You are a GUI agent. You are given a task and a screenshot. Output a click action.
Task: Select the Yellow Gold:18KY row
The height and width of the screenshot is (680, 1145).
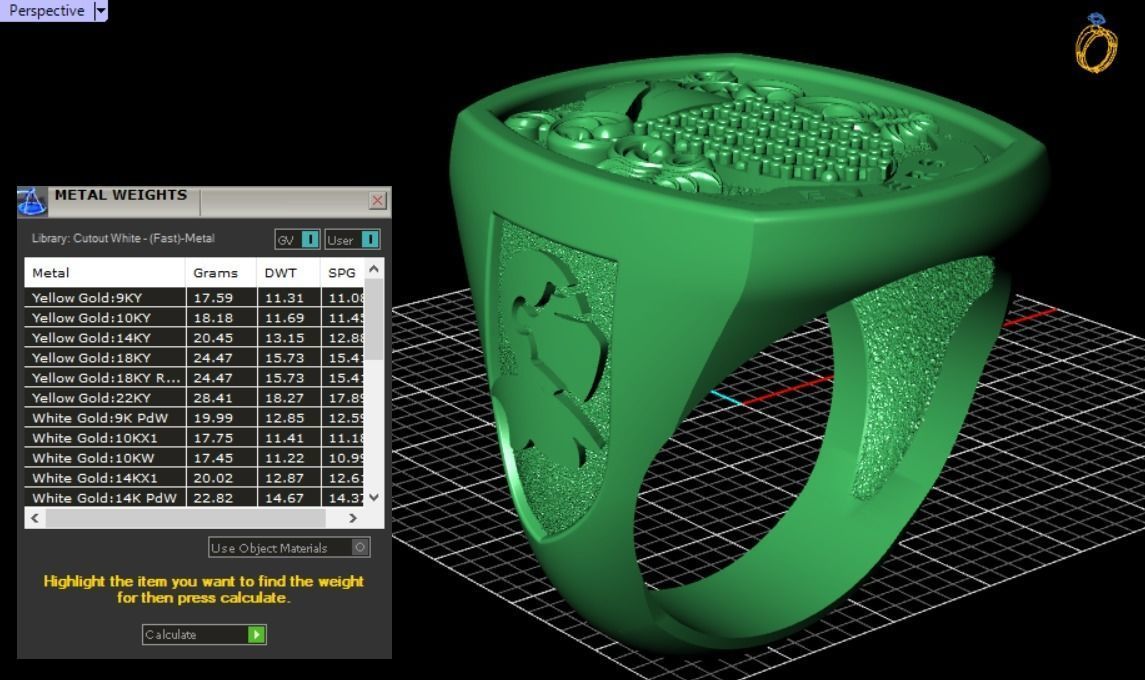(194, 358)
